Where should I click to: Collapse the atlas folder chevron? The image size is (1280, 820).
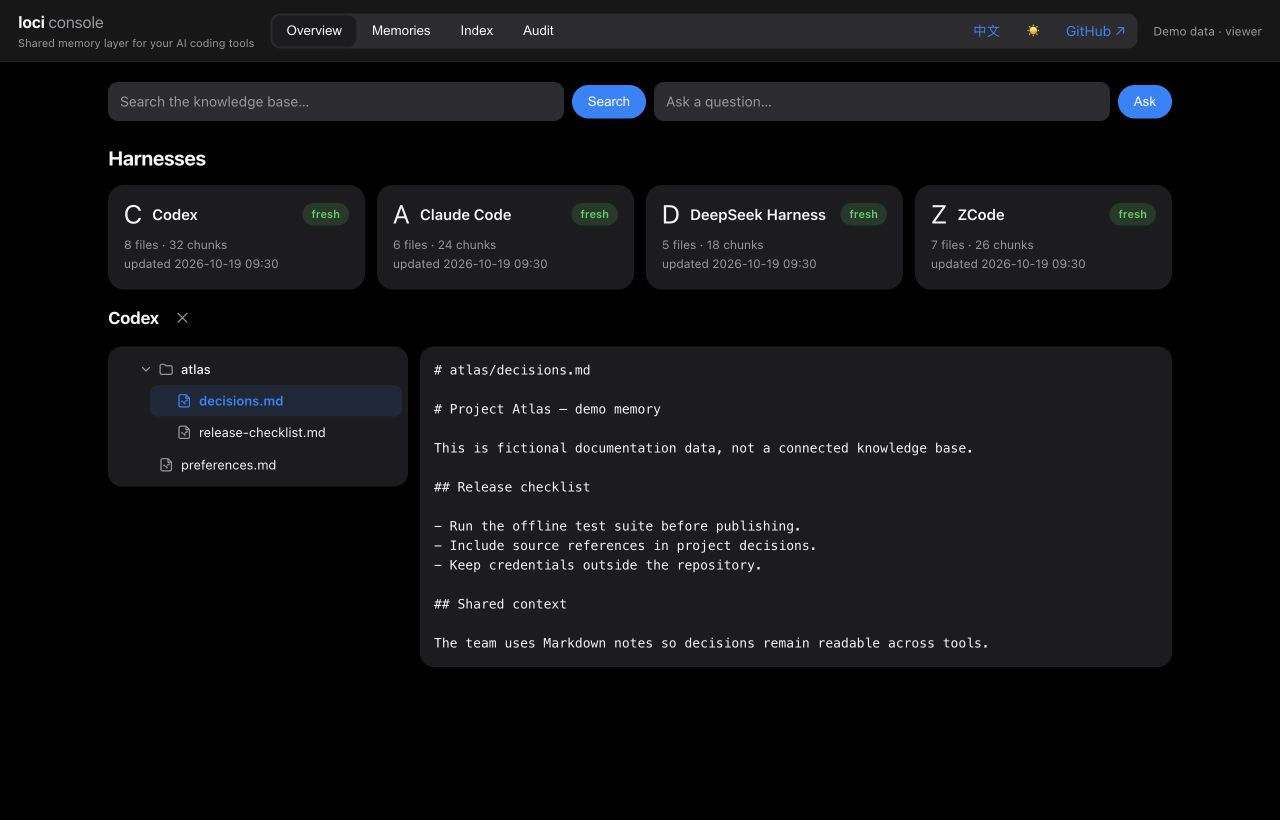coord(146,369)
